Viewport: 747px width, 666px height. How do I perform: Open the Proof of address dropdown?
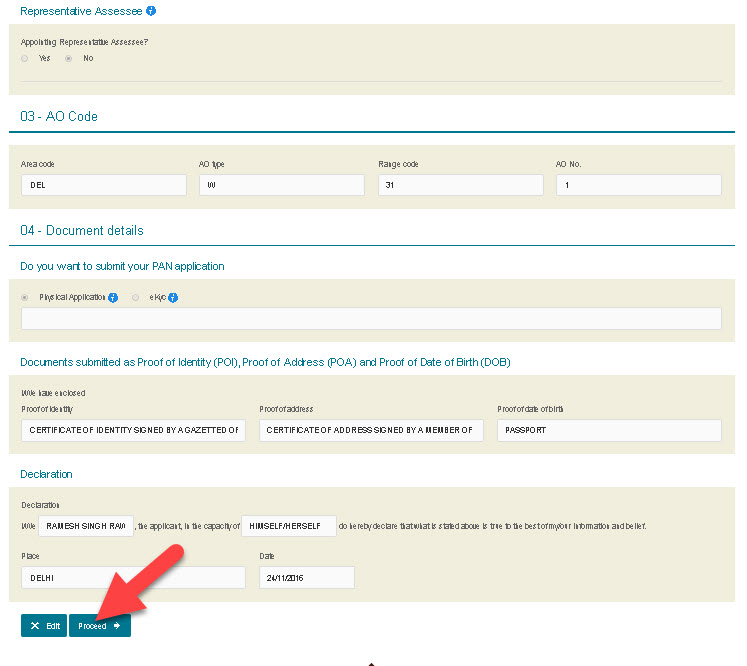(371, 430)
